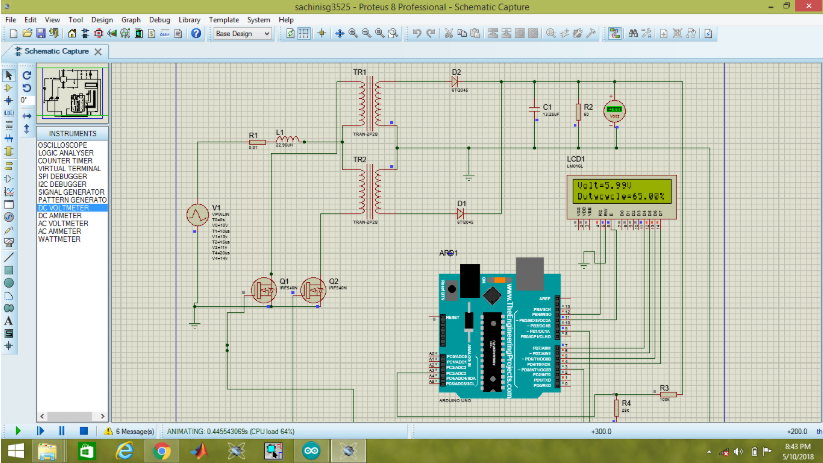
Task: Open the Library menu
Action: (189, 20)
